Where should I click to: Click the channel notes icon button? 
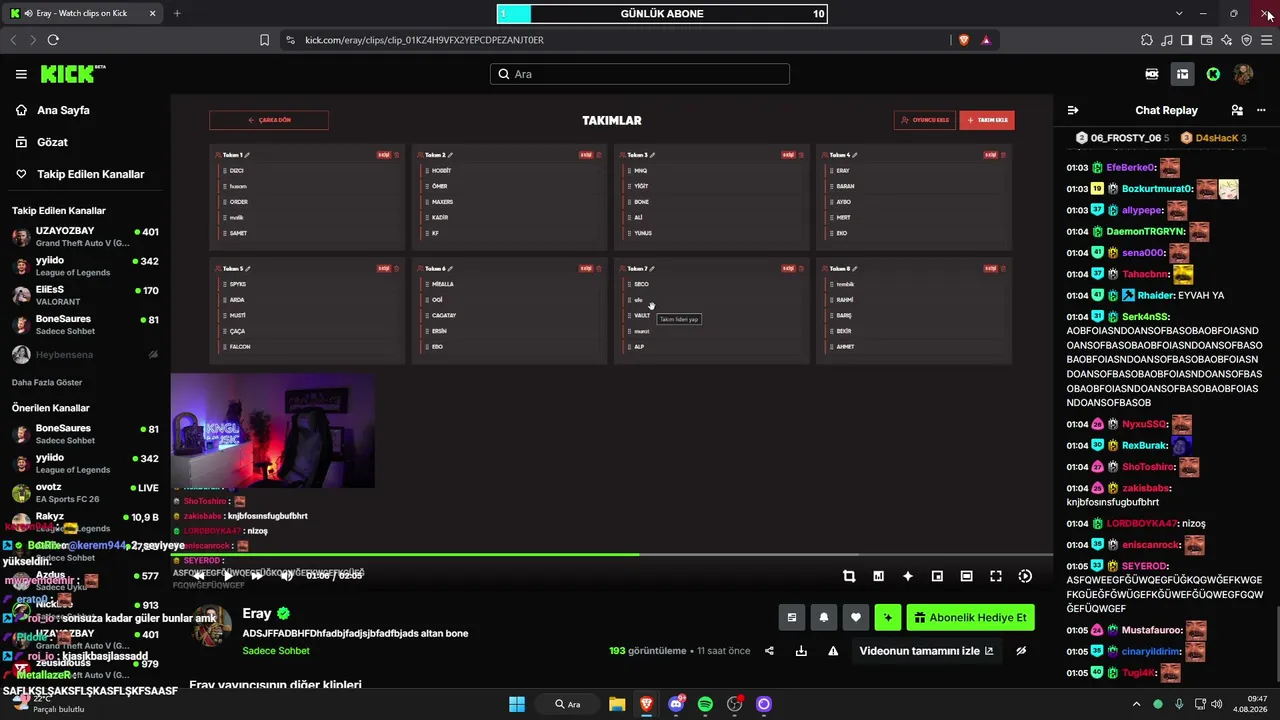(792, 618)
